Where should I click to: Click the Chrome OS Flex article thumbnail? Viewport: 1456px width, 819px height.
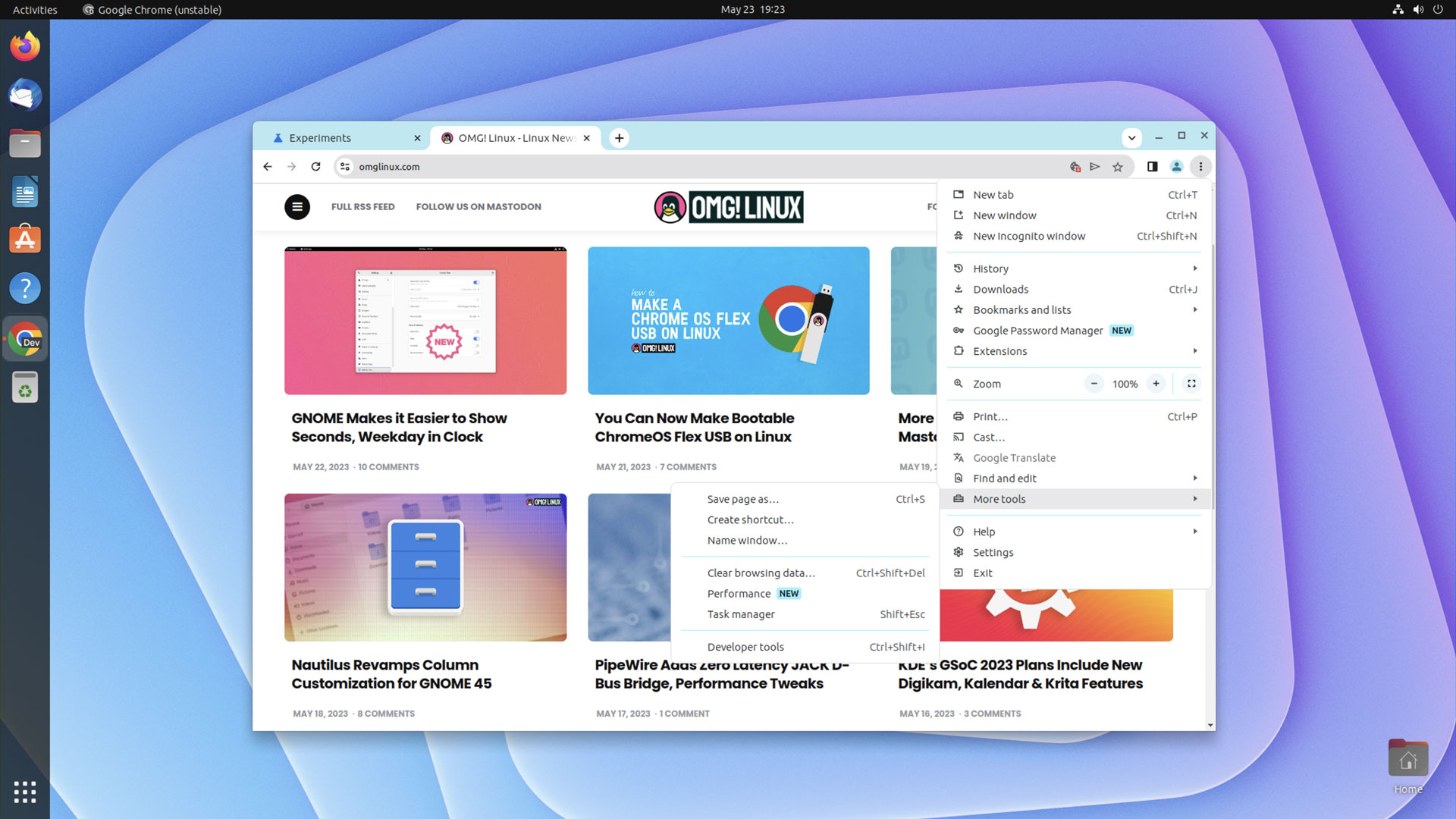(x=728, y=321)
